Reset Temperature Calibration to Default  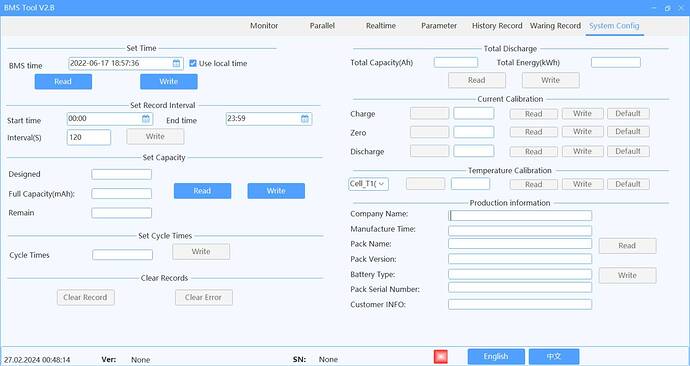628,184
